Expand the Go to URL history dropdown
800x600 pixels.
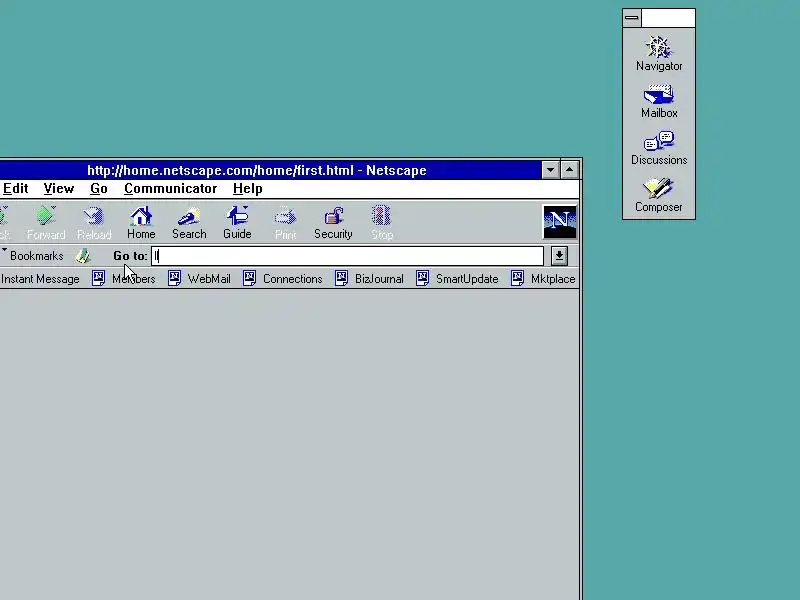pos(559,256)
